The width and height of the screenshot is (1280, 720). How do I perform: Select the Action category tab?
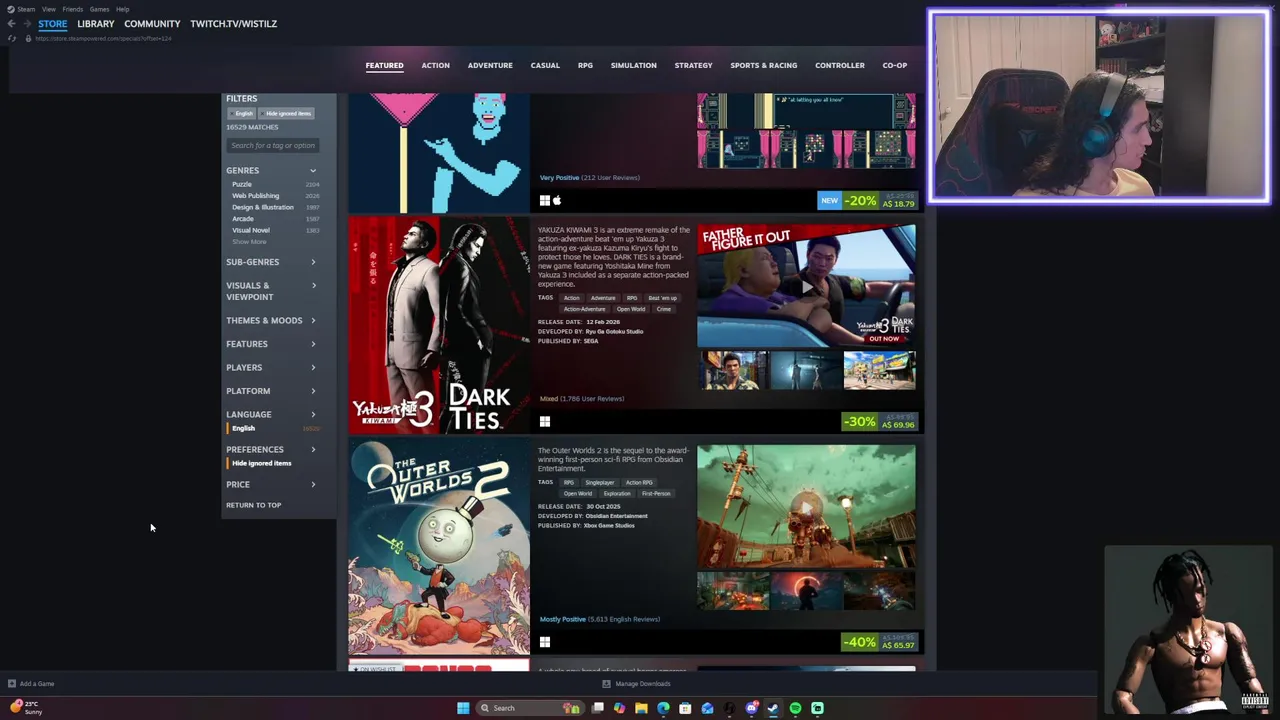pyautogui.click(x=435, y=65)
